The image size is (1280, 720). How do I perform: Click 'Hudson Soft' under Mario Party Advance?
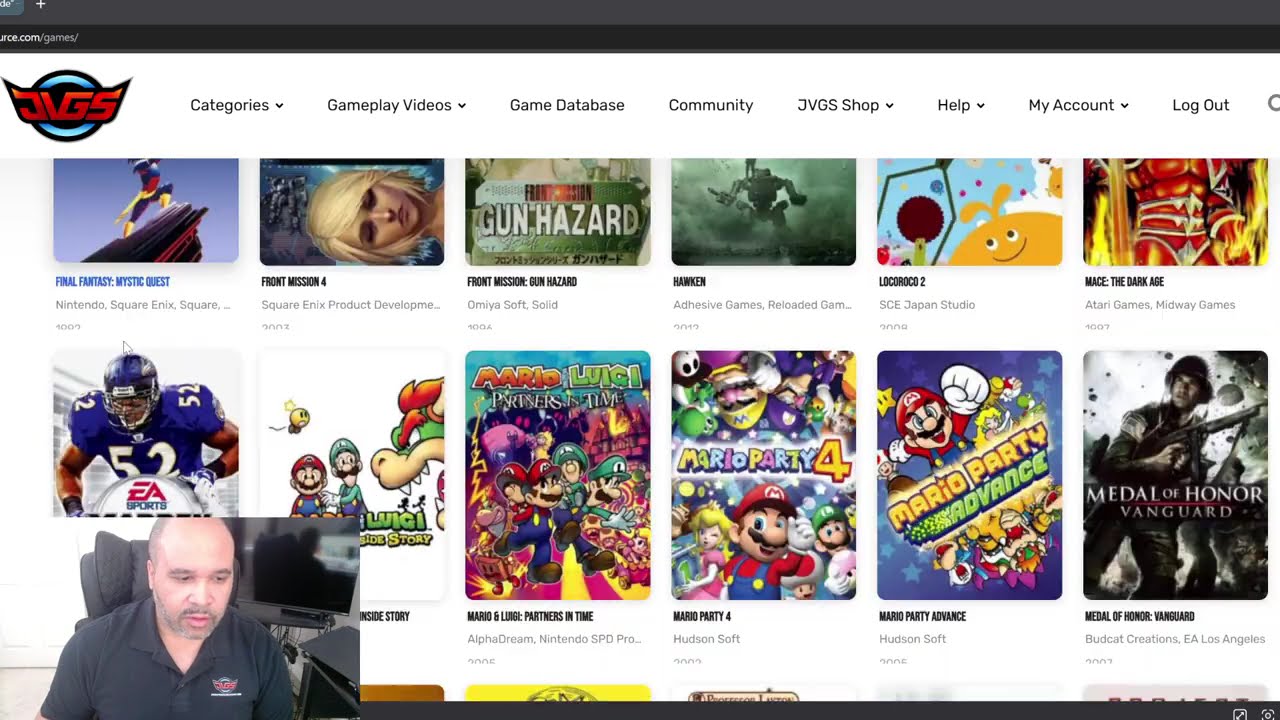pos(913,639)
